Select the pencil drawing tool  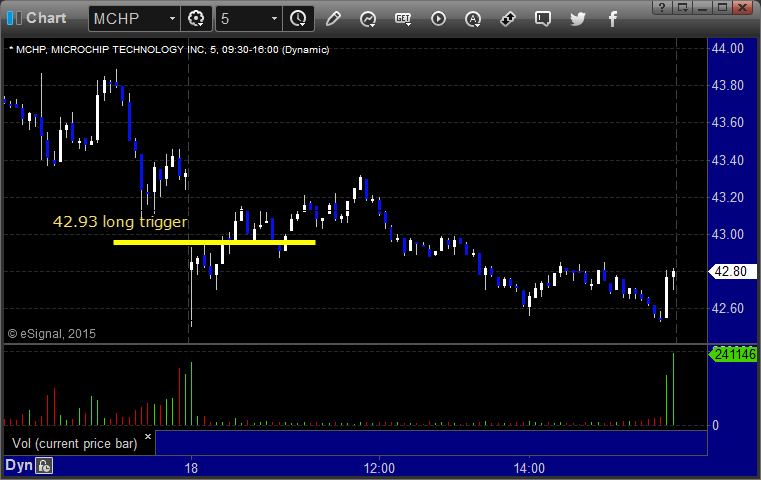tap(333, 19)
